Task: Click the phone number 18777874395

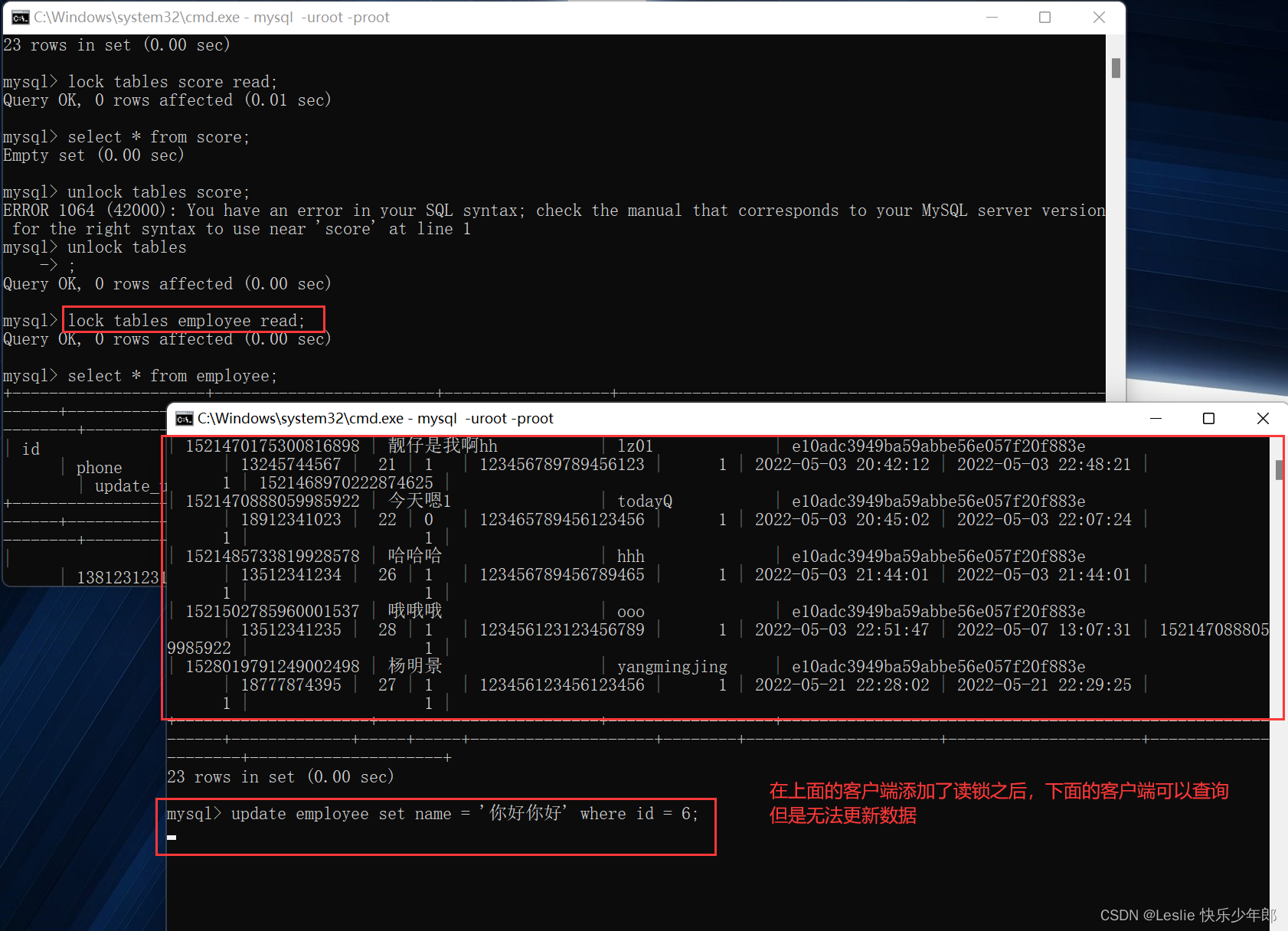Action: point(291,685)
